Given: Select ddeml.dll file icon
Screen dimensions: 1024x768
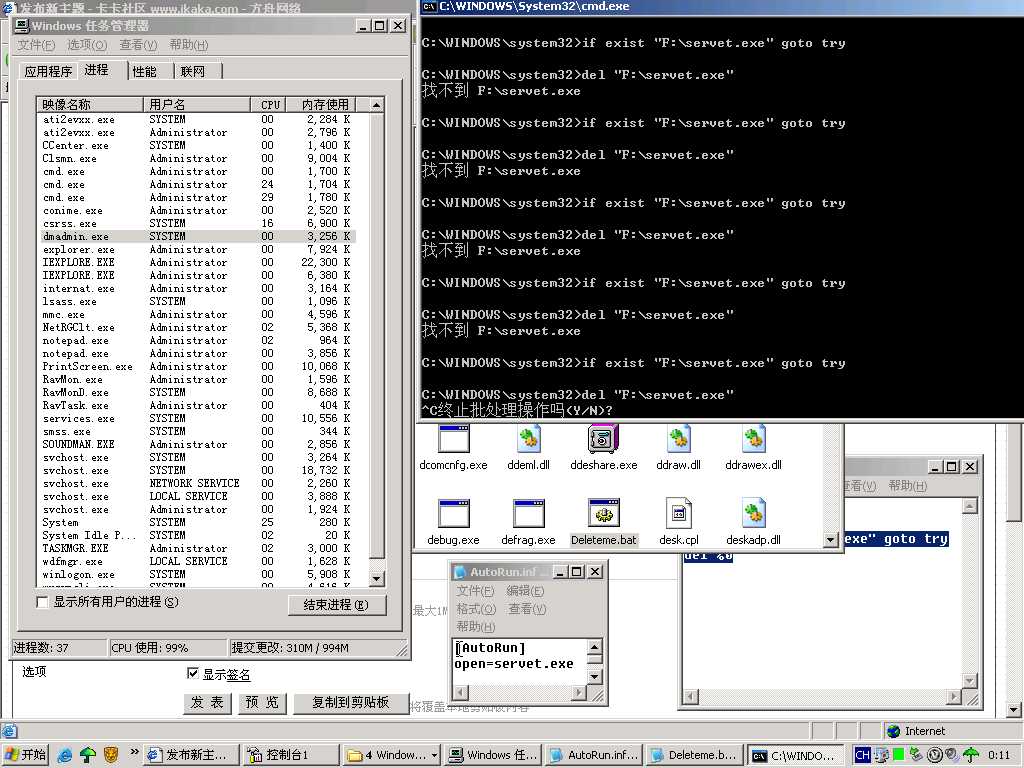Looking at the screenshot, I should [528, 440].
